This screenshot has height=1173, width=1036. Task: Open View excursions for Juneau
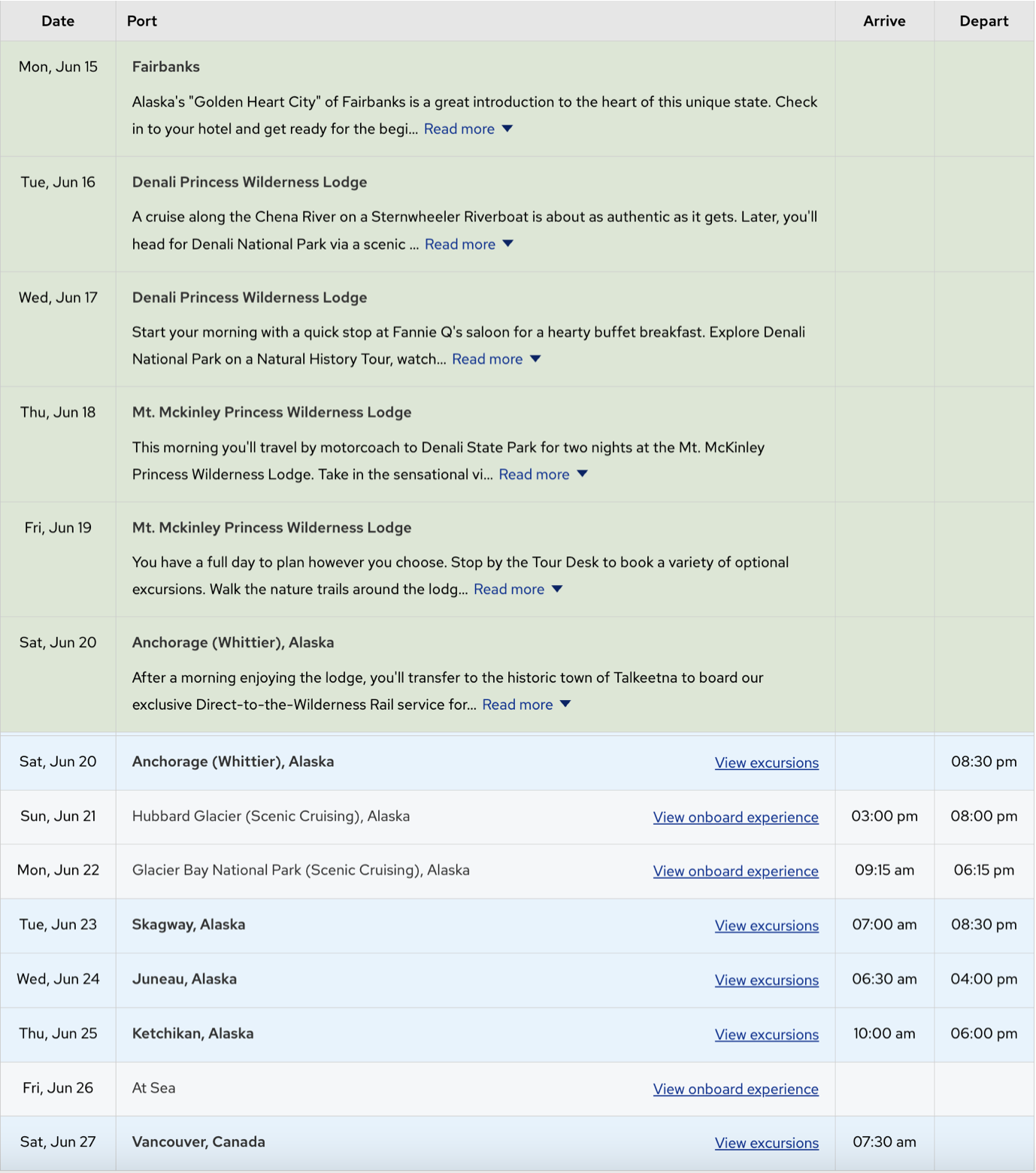click(x=766, y=980)
